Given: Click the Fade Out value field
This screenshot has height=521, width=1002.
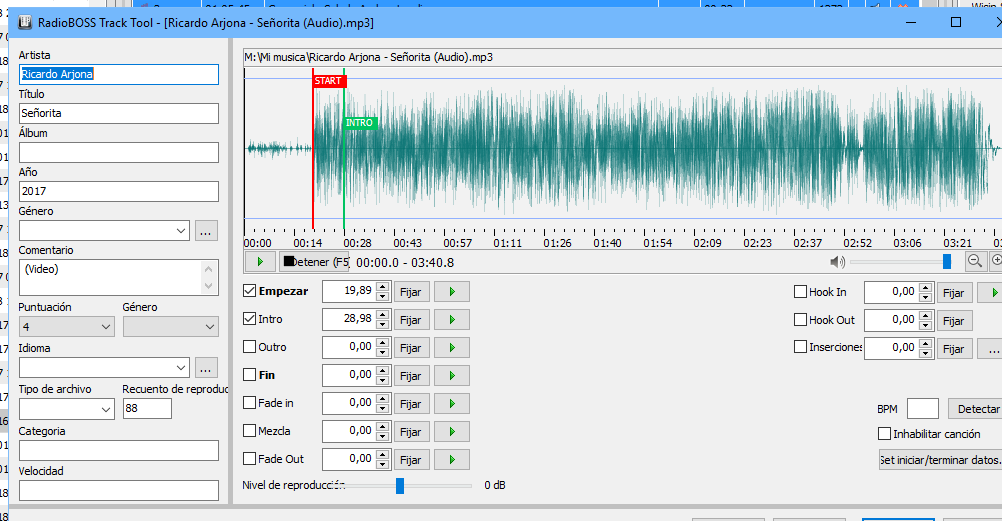Looking at the screenshot, I should click(x=349, y=459).
